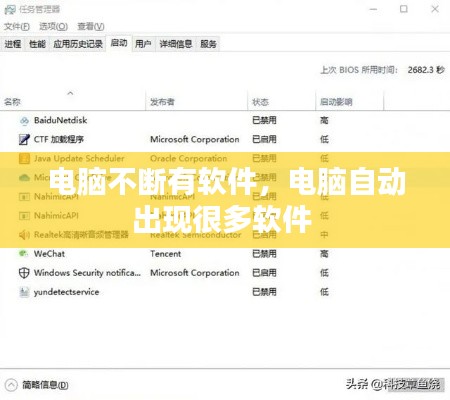
Task: Open the 查看(V) menu
Action: (x=91, y=26)
